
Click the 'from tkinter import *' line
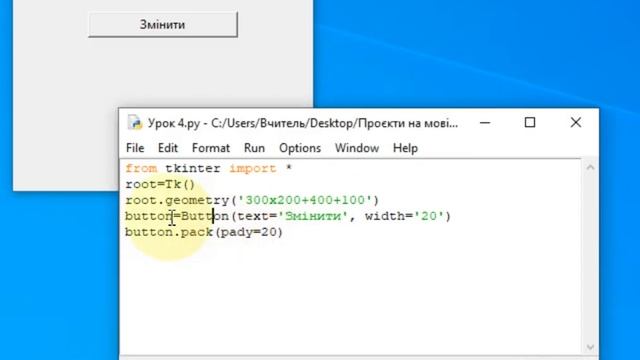pos(209,169)
